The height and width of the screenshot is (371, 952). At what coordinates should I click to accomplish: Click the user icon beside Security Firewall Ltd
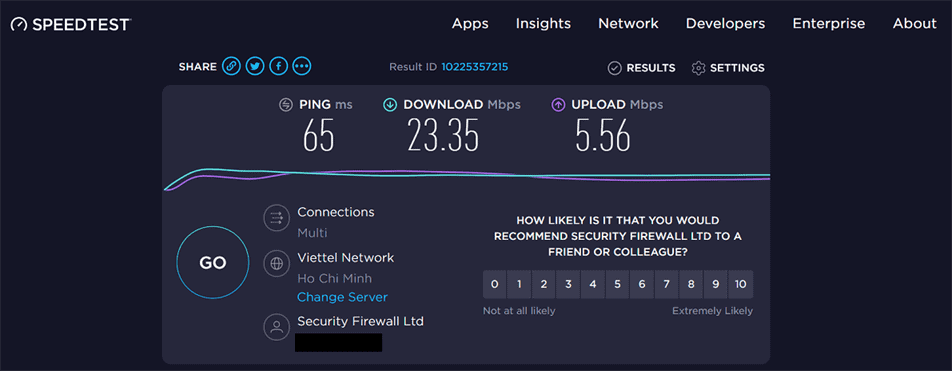277,327
